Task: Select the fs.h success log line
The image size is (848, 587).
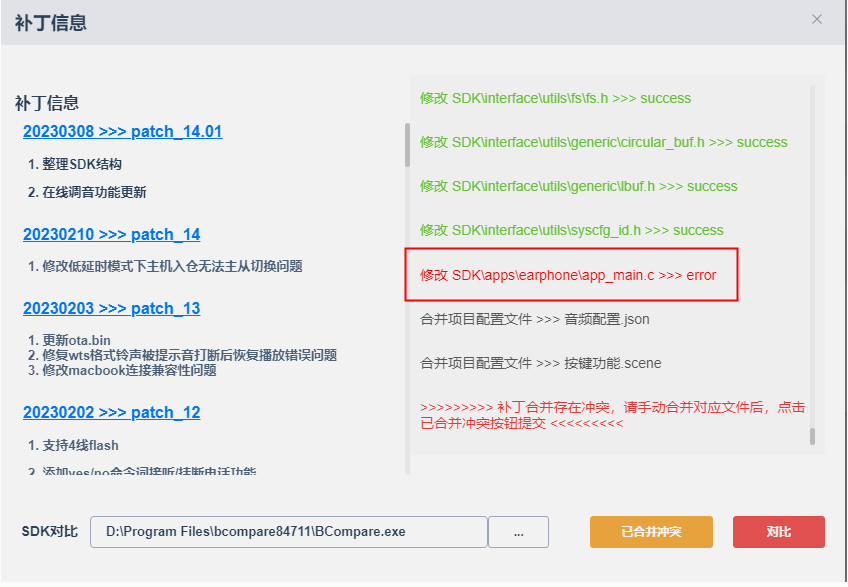Action: click(555, 98)
